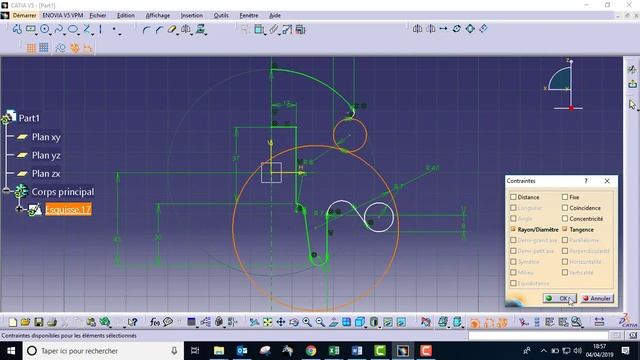Viewport: 640px width, 360px height.
Task: Open the Outils menu
Action: point(221,16)
